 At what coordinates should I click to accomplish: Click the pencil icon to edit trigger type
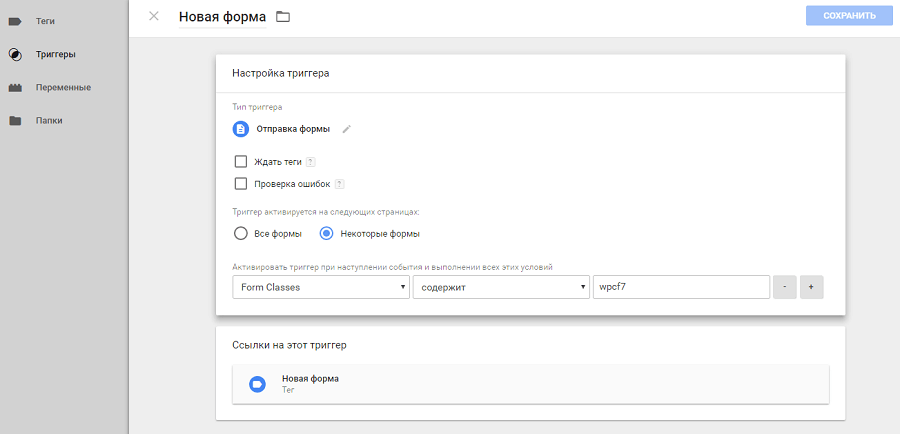click(347, 129)
